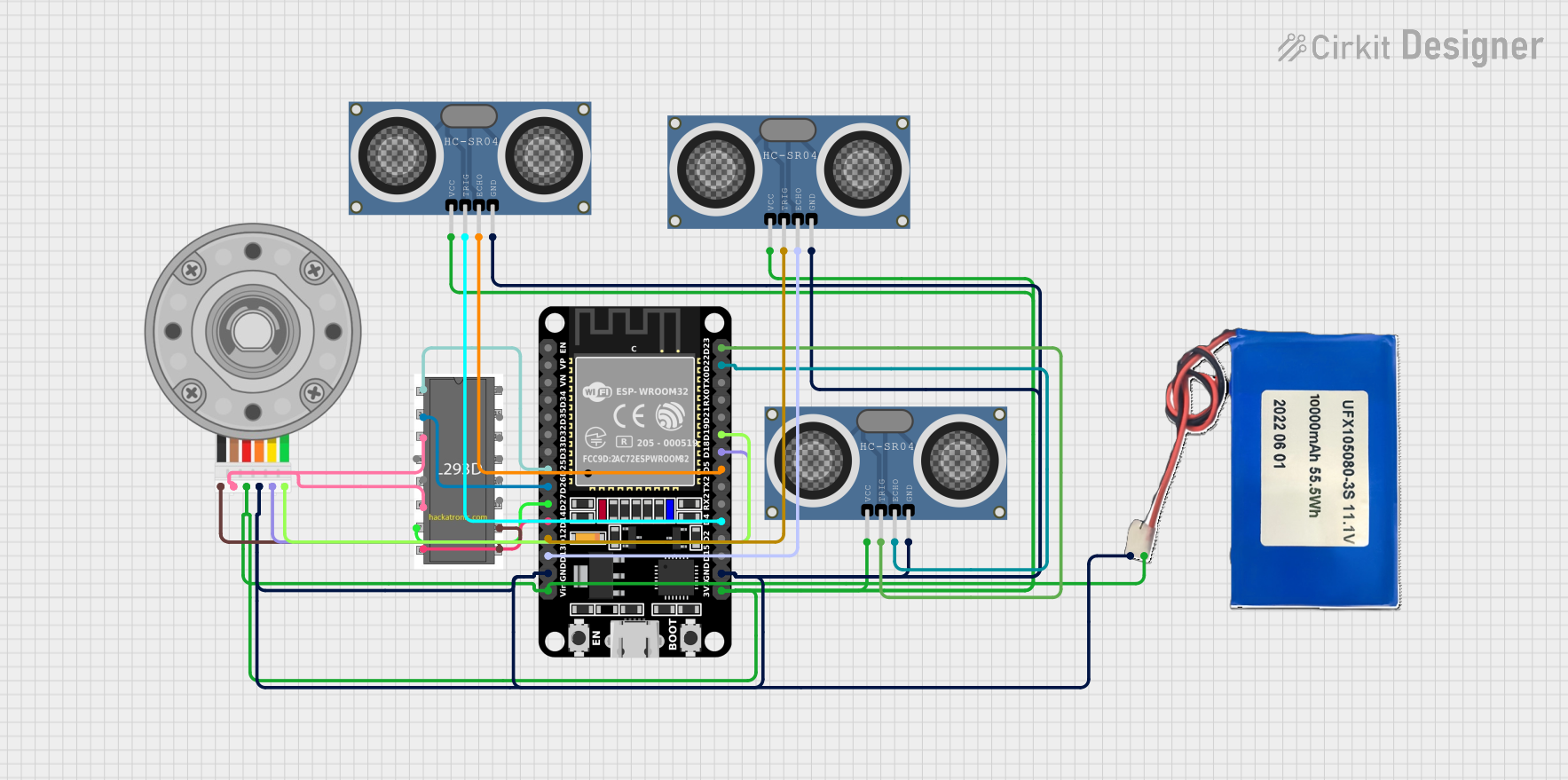Click the green wire end under the top-left sensor
Viewport: 1568px width, 780px height.
point(451,237)
